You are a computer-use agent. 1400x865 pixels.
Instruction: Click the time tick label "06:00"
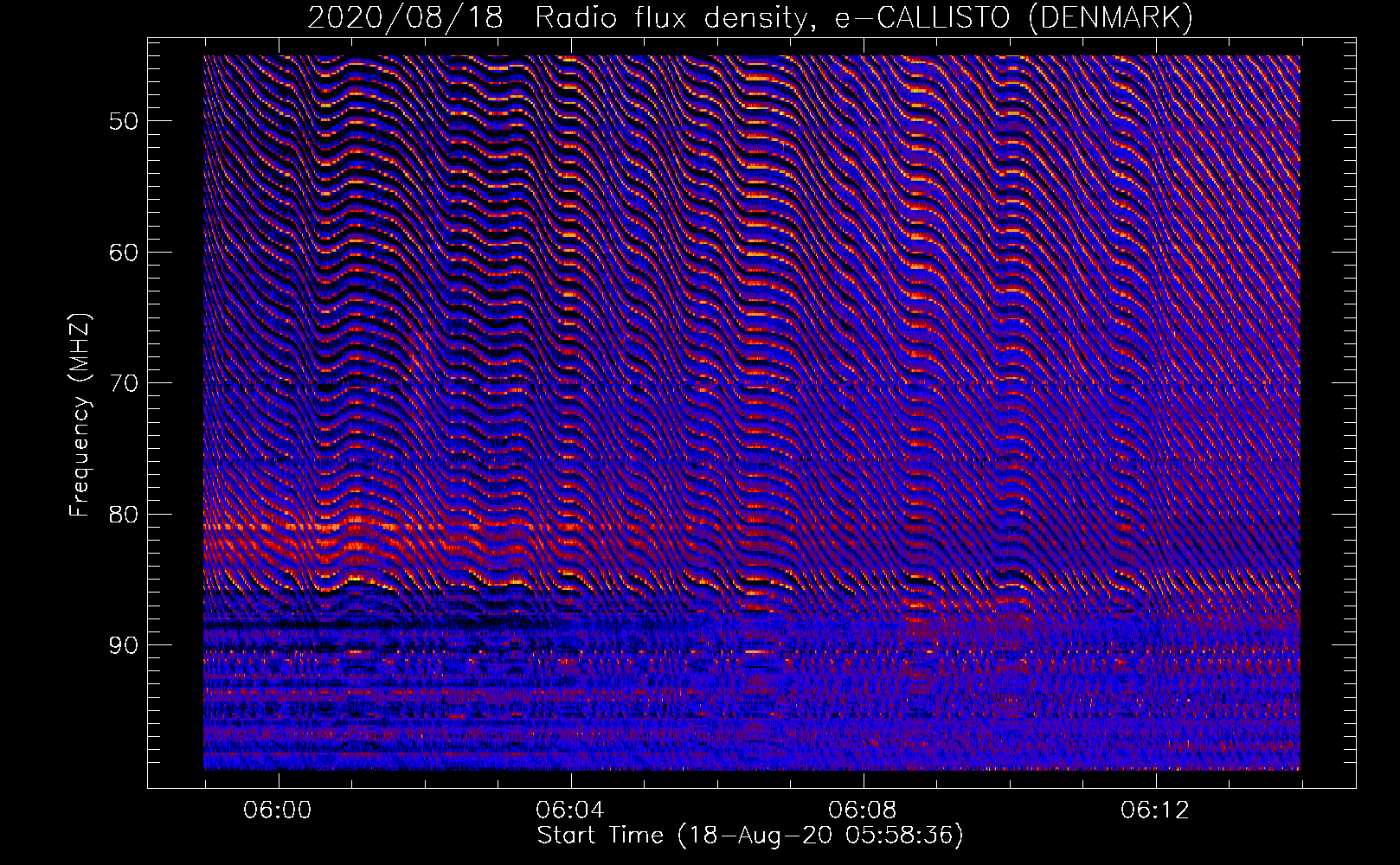tap(278, 811)
